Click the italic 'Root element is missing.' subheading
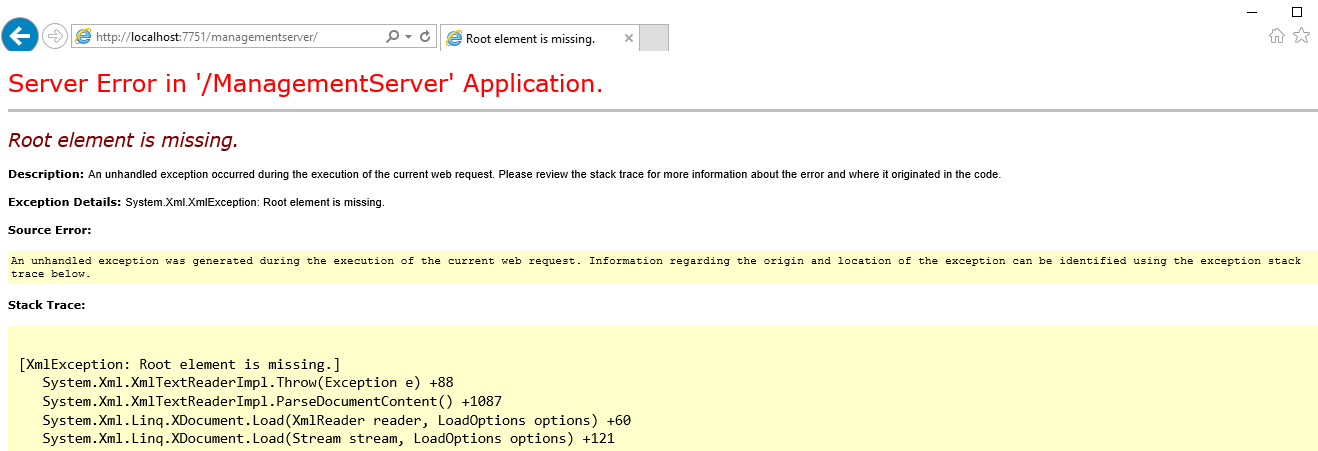1318x451 pixels. click(x=123, y=141)
